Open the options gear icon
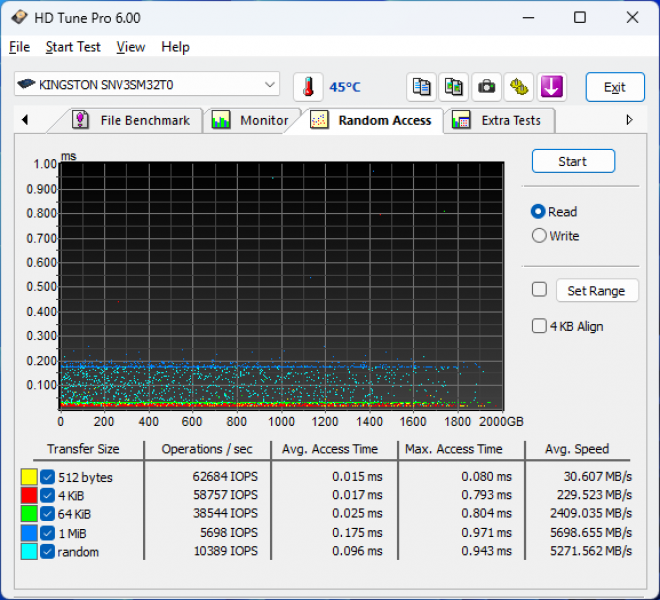Screen dimensions: 660x600 (x=518, y=87)
